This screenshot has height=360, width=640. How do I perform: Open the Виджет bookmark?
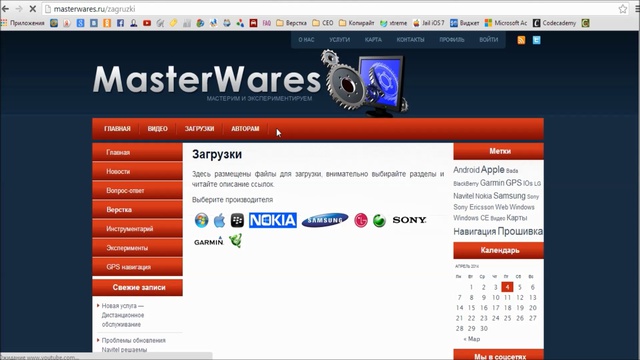pyautogui.click(x=464, y=23)
